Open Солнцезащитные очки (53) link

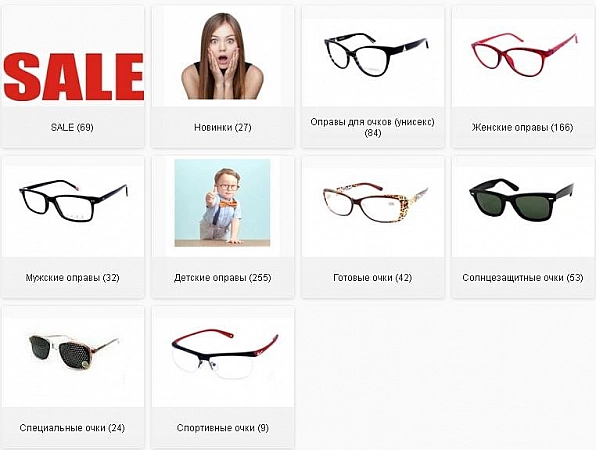pos(523,278)
